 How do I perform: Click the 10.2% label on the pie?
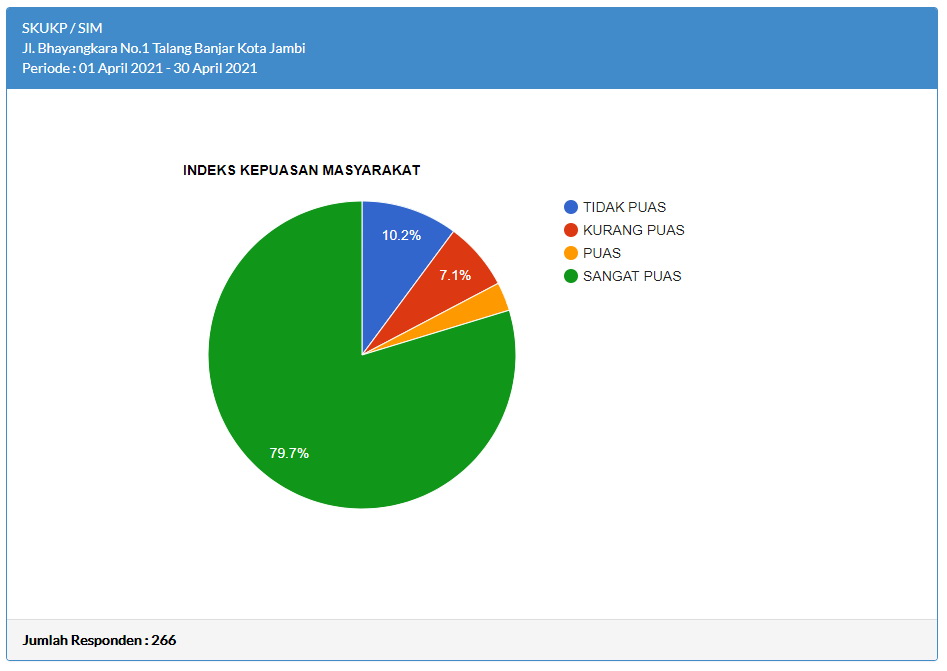pos(401,235)
